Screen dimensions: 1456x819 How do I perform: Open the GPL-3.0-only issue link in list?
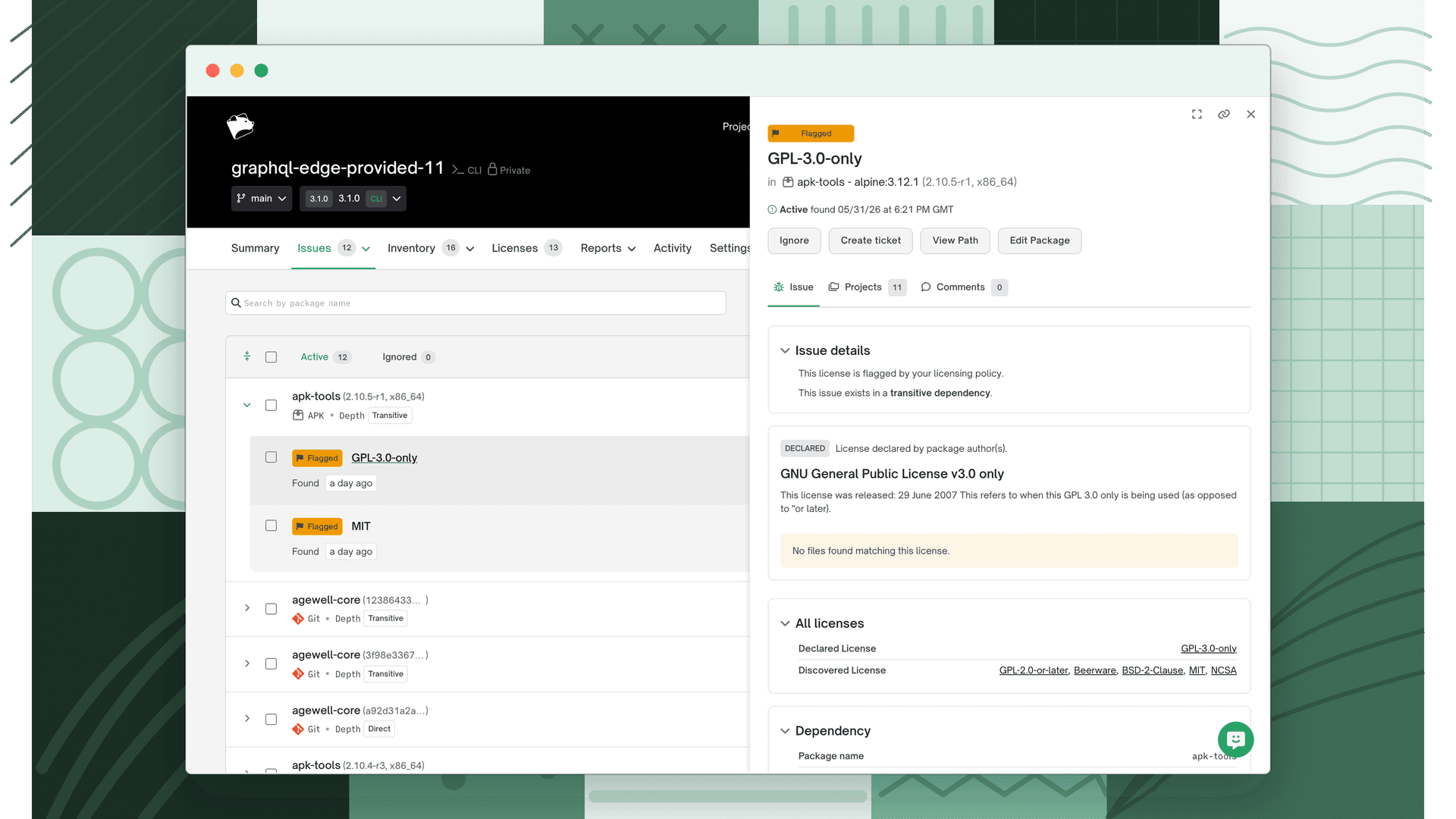[384, 458]
